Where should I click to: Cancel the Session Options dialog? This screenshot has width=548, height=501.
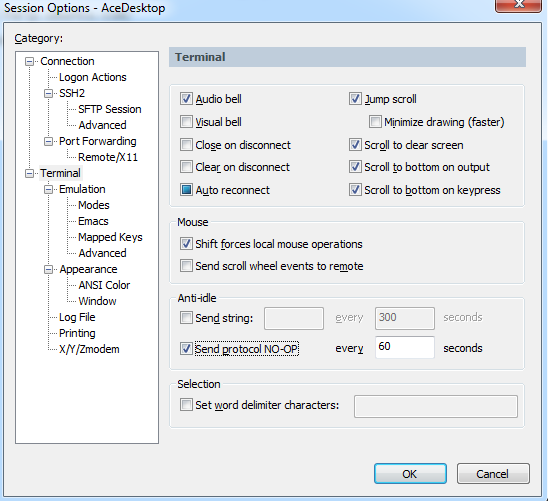493,474
